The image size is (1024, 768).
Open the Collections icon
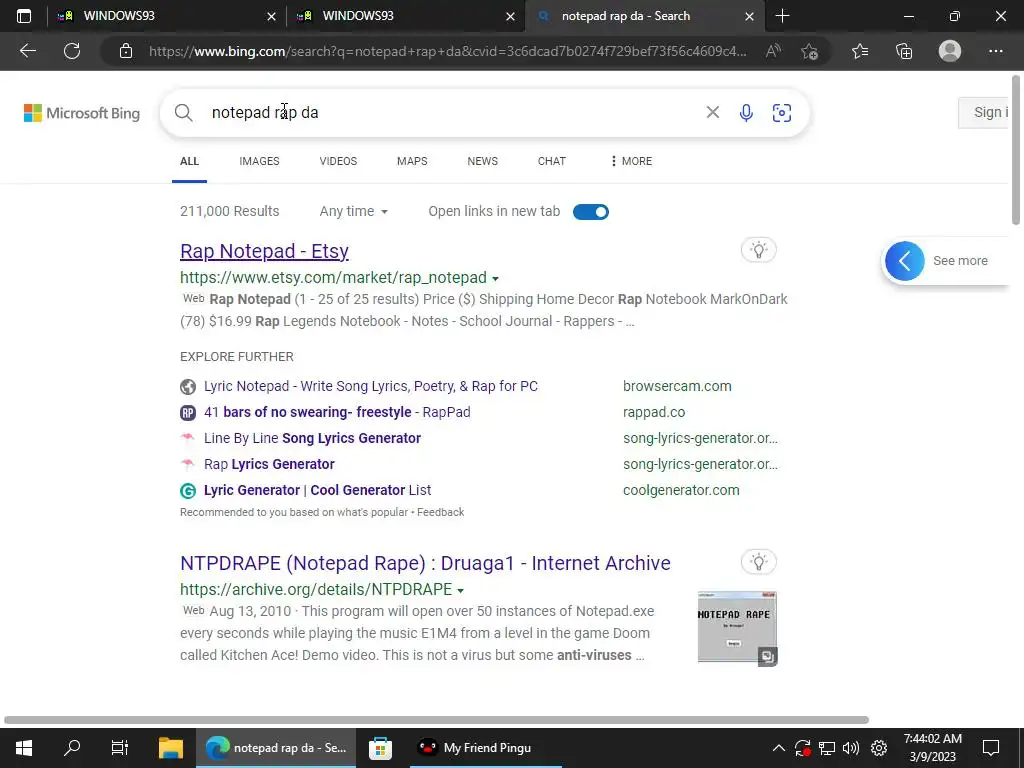coord(904,51)
